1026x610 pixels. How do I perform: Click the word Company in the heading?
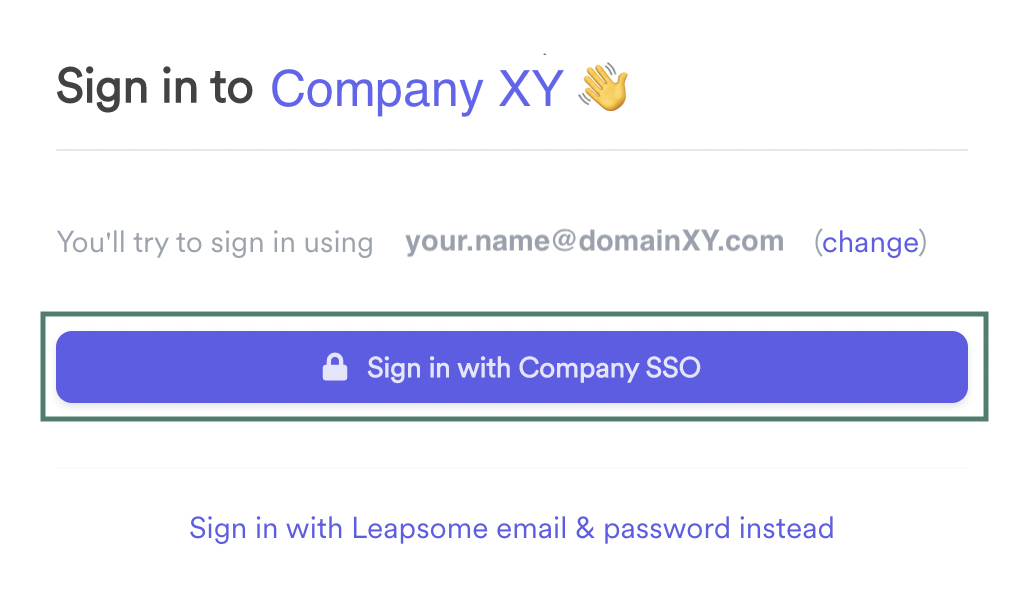[377, 89]
